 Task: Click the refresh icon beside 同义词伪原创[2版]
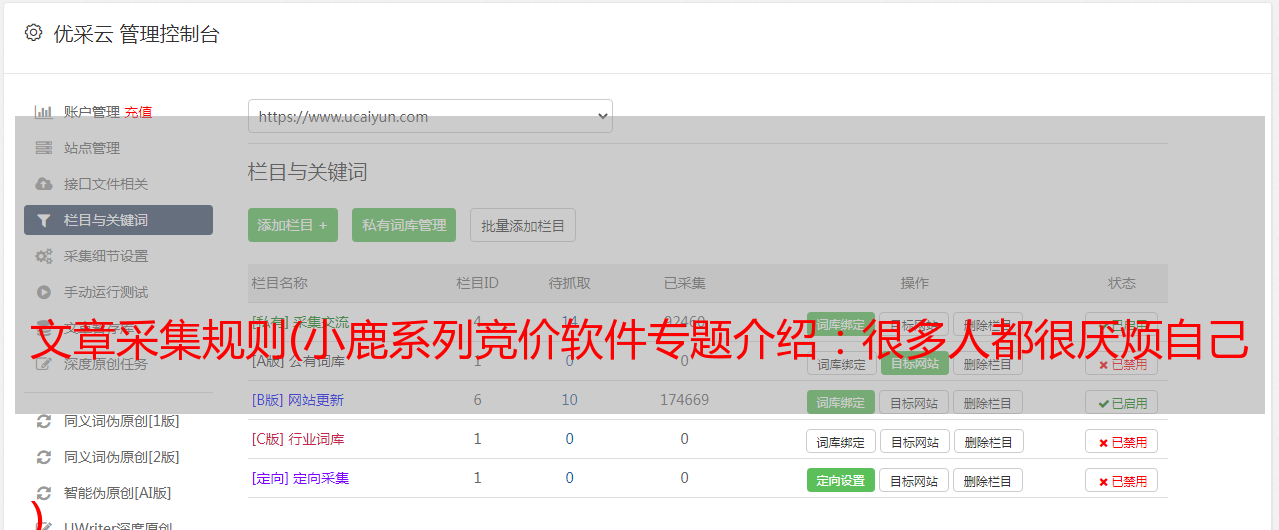click(44, 457)
